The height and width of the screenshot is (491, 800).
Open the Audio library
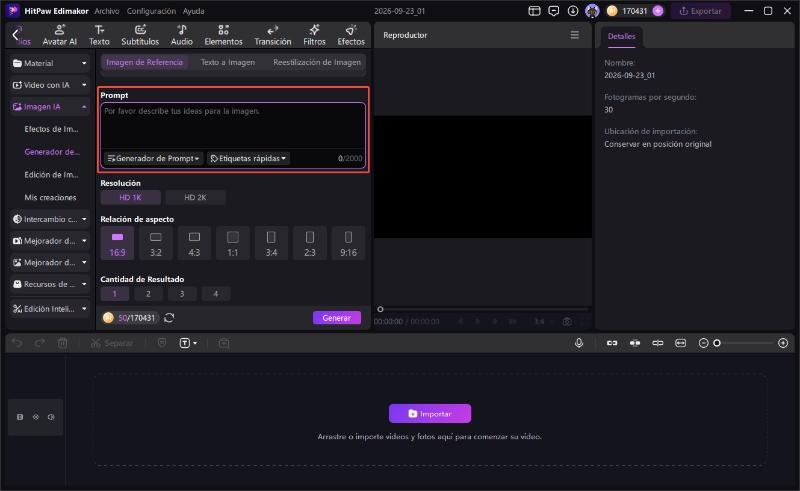[x=182, y=35]
